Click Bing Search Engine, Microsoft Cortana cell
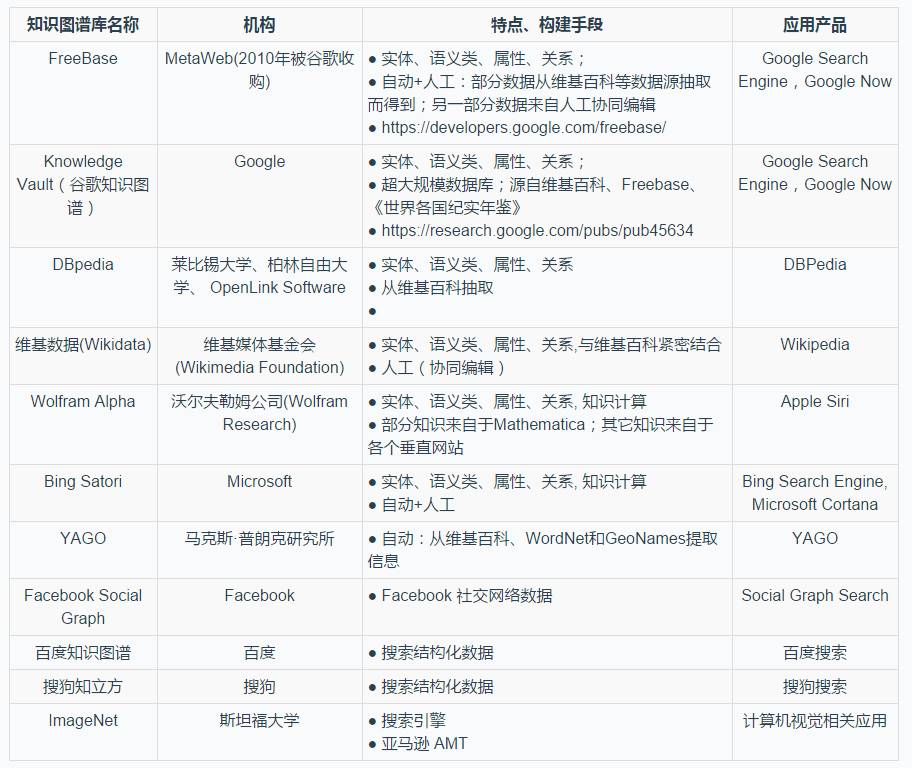 click(x=815, y=493)
